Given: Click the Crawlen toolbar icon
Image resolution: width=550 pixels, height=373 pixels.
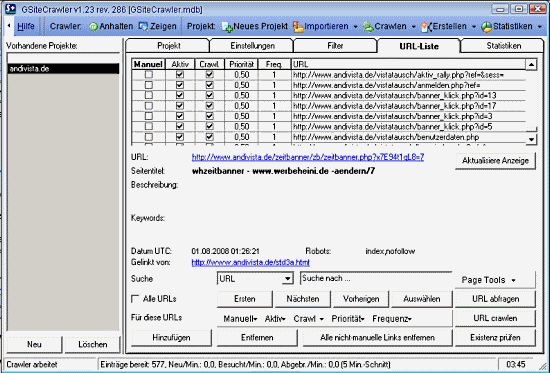Looking at the screenshot, I should 368,27.
